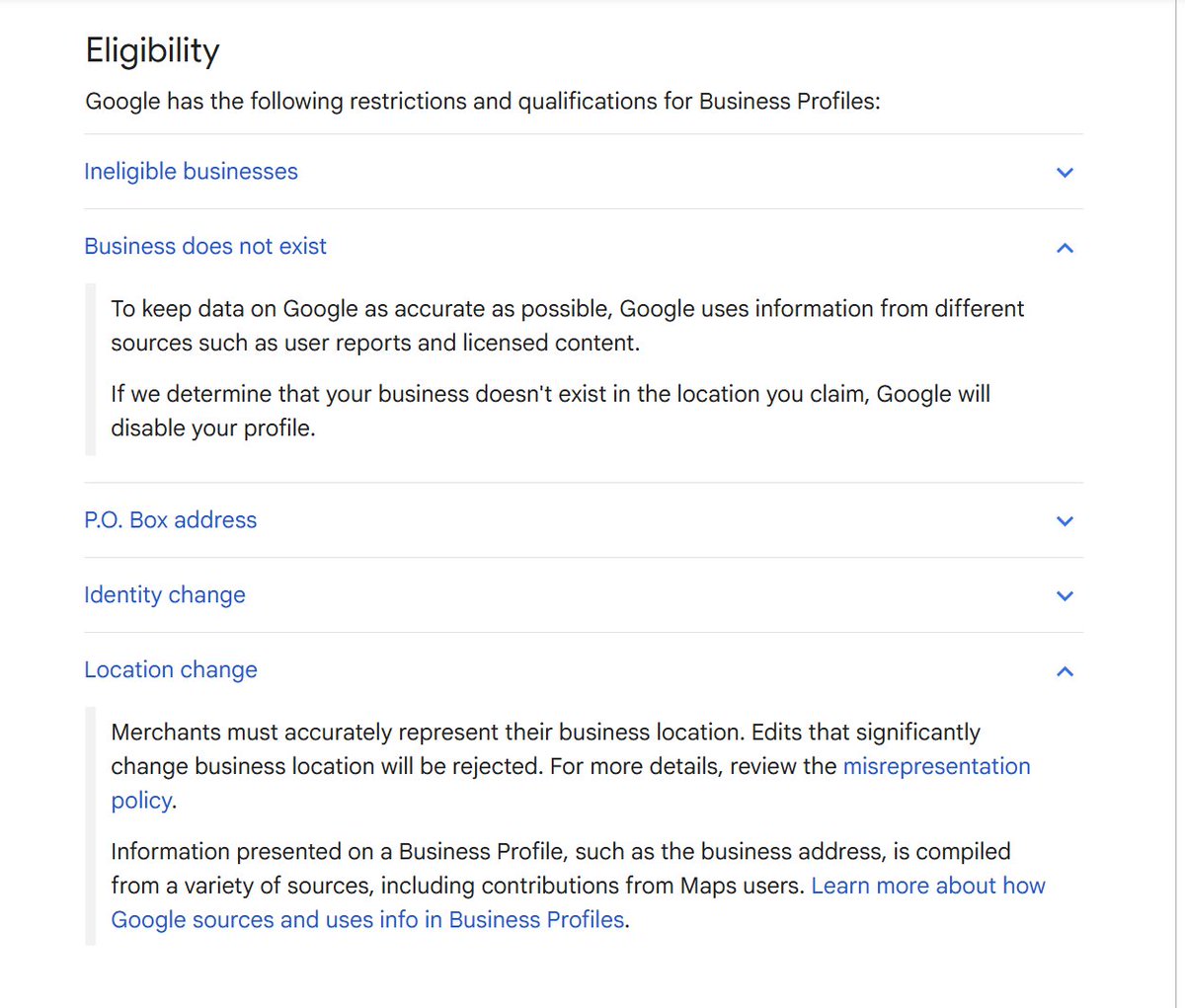
Task: Collapse Business does not exist using its chevron
Action: [x=1065, y=247]
